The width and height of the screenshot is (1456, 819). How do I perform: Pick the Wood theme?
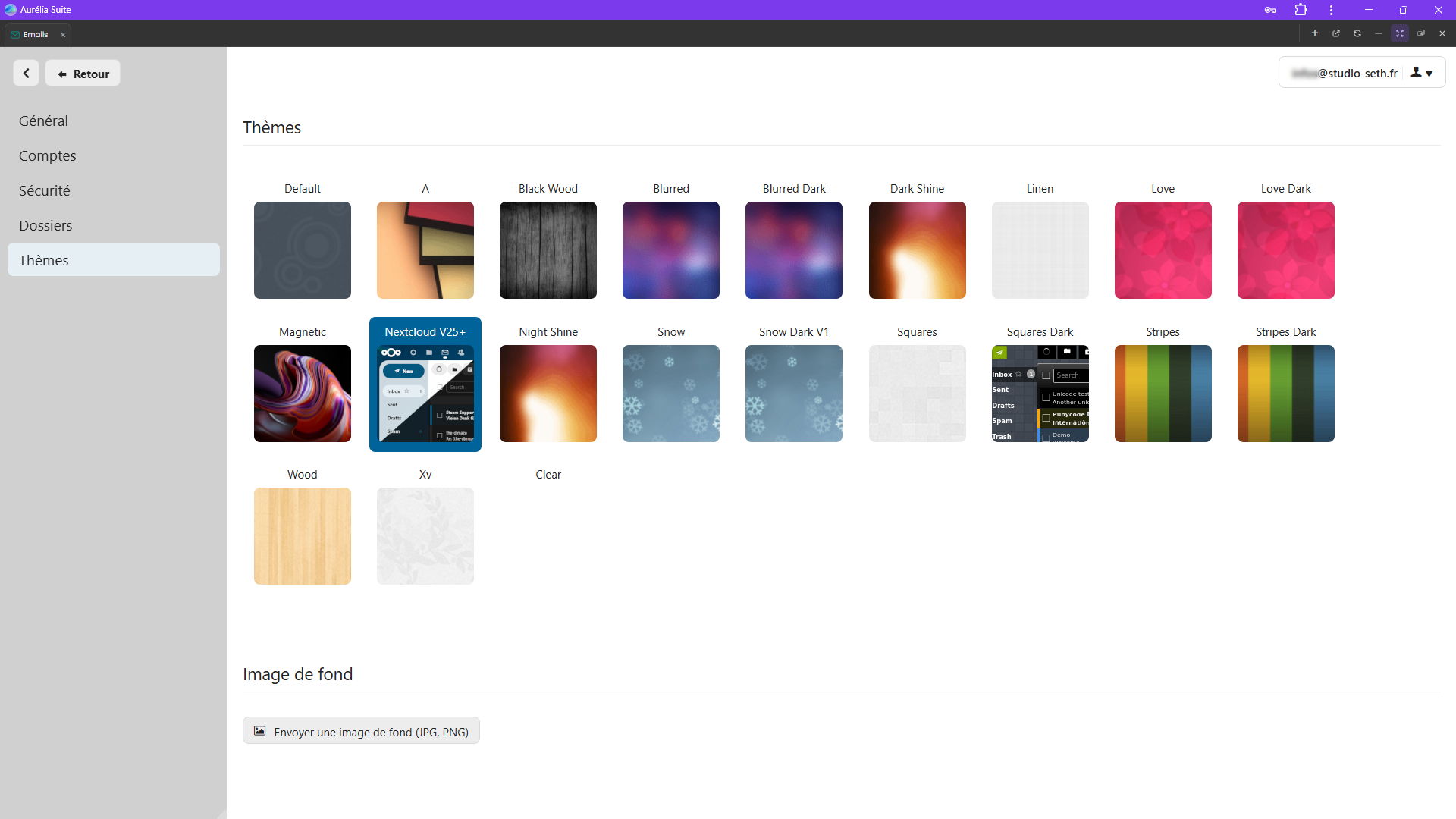(303, 536)
